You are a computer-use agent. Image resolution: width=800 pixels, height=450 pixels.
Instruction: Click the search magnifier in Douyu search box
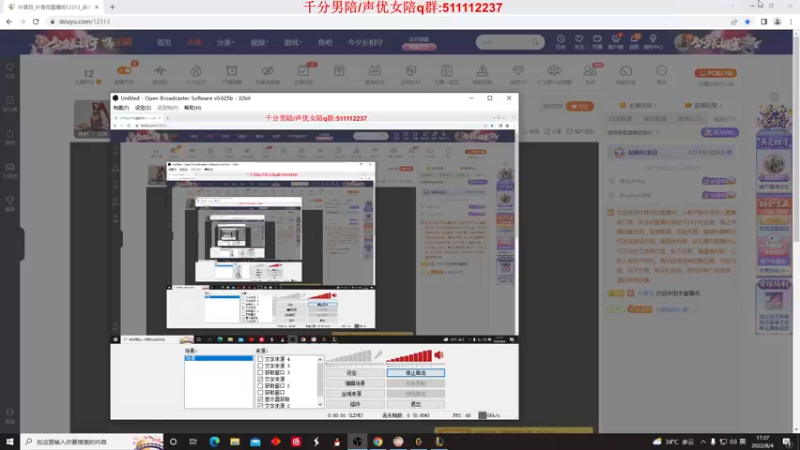pos(535,42)
